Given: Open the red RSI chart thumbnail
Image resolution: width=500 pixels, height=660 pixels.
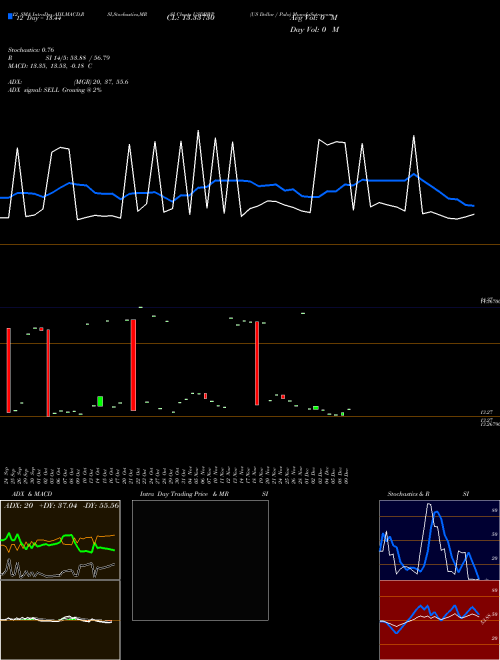Looking at the screenshot, I should coord(439,620).
